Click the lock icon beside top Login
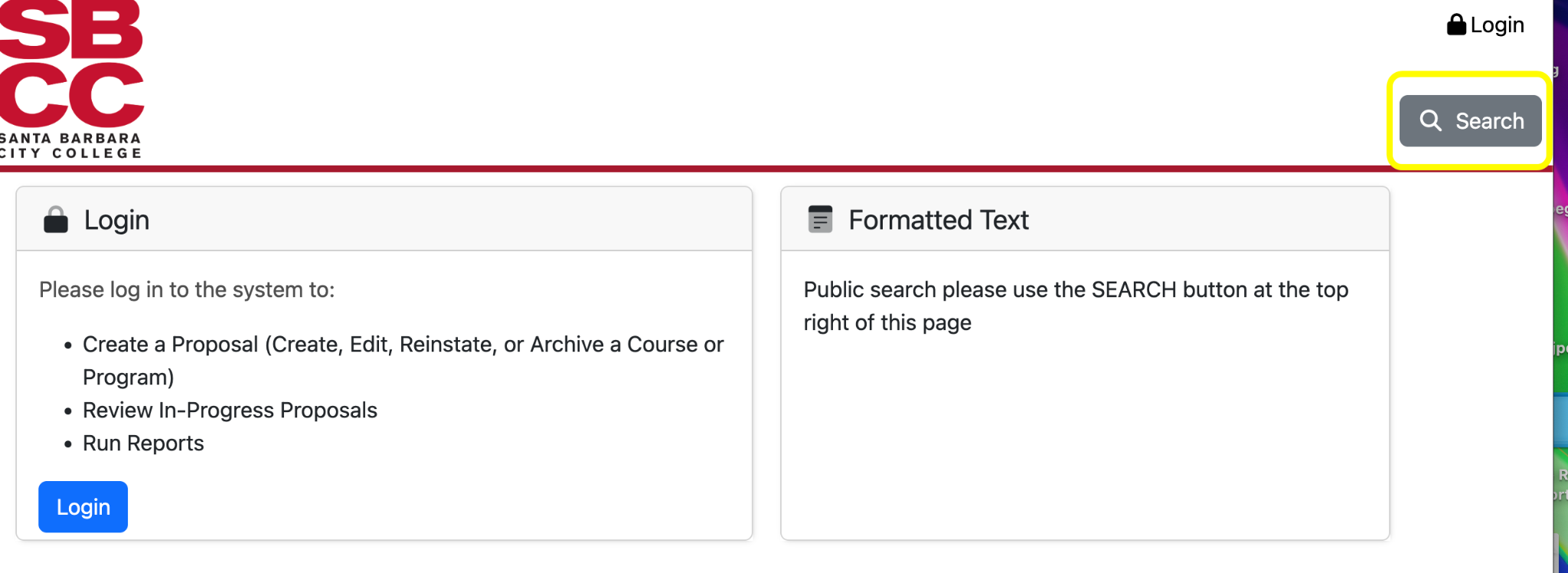Screen dimensions: 1568x573 pyautogui.click(x=1456, y=25)
